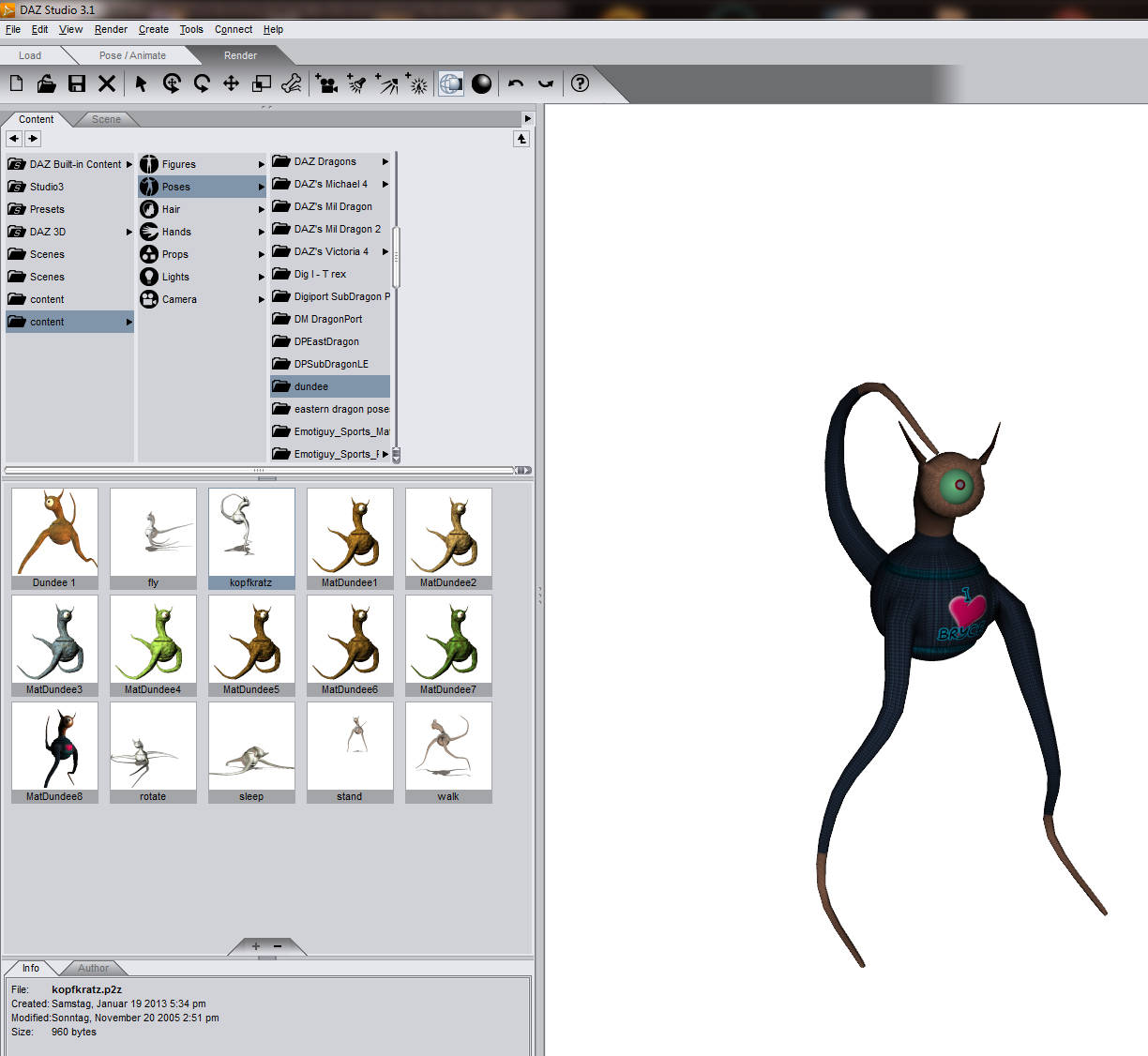Select the Presets folder

[70, 209]
